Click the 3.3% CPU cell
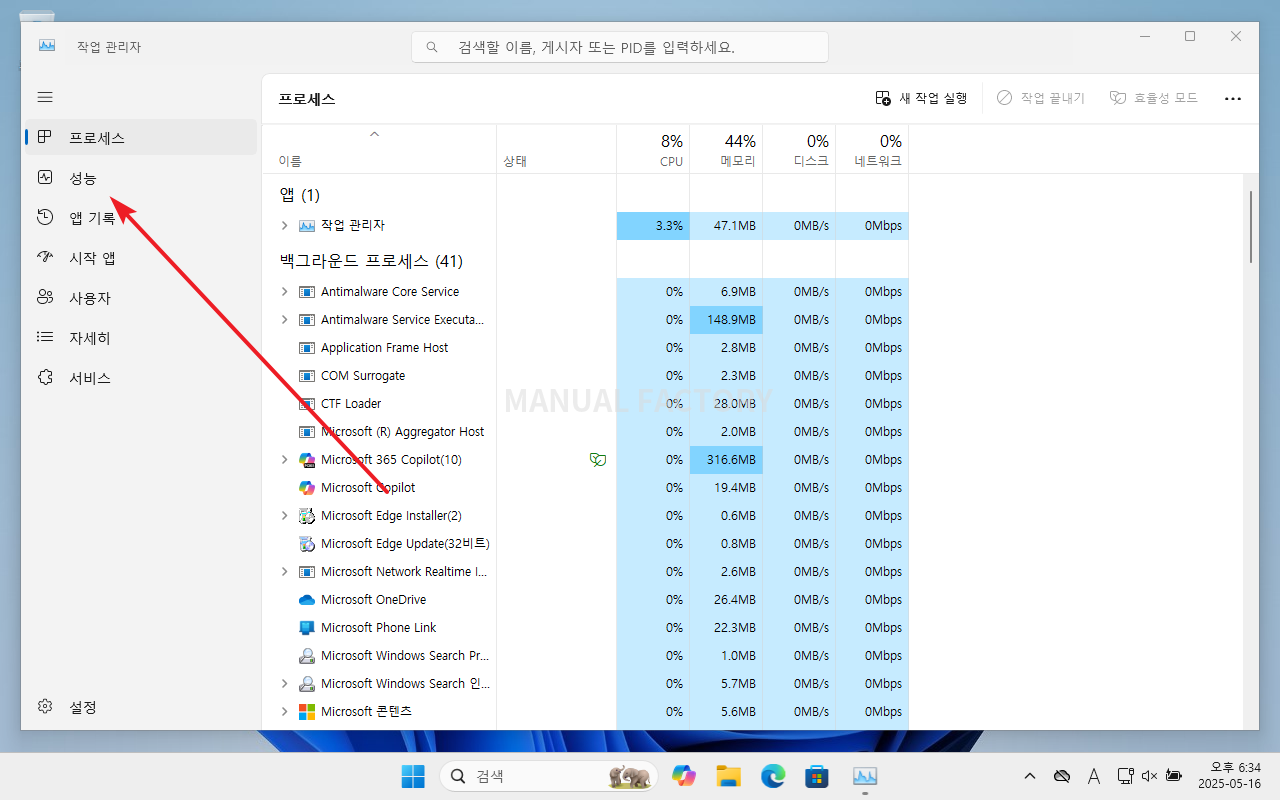The width and height of the screenshot is (1280, 800). pyautogui.click(x=653, y=226)
